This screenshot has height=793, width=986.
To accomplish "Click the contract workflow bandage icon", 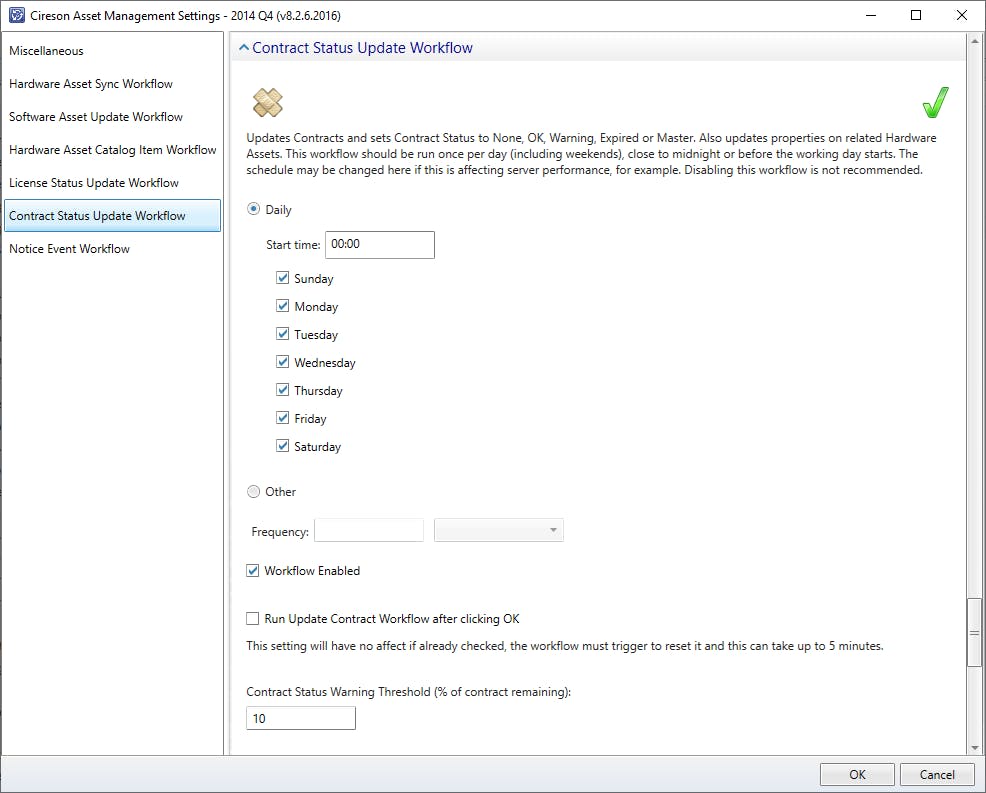I will coord(268,102).
